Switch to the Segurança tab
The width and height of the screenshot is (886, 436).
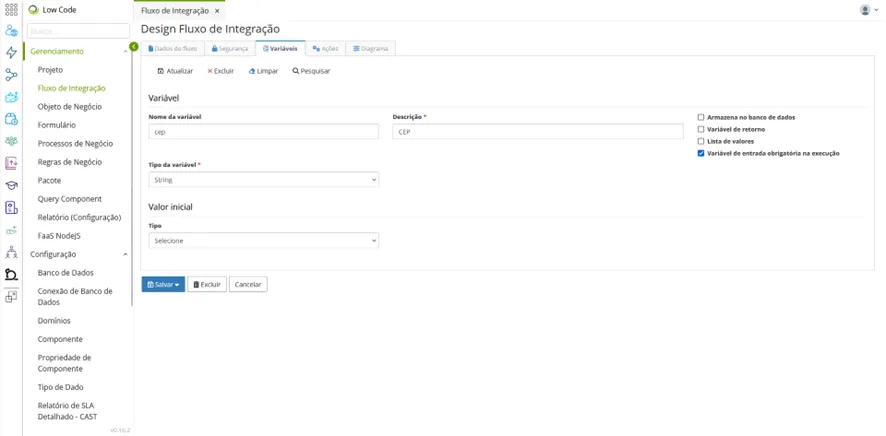point(229,49)
